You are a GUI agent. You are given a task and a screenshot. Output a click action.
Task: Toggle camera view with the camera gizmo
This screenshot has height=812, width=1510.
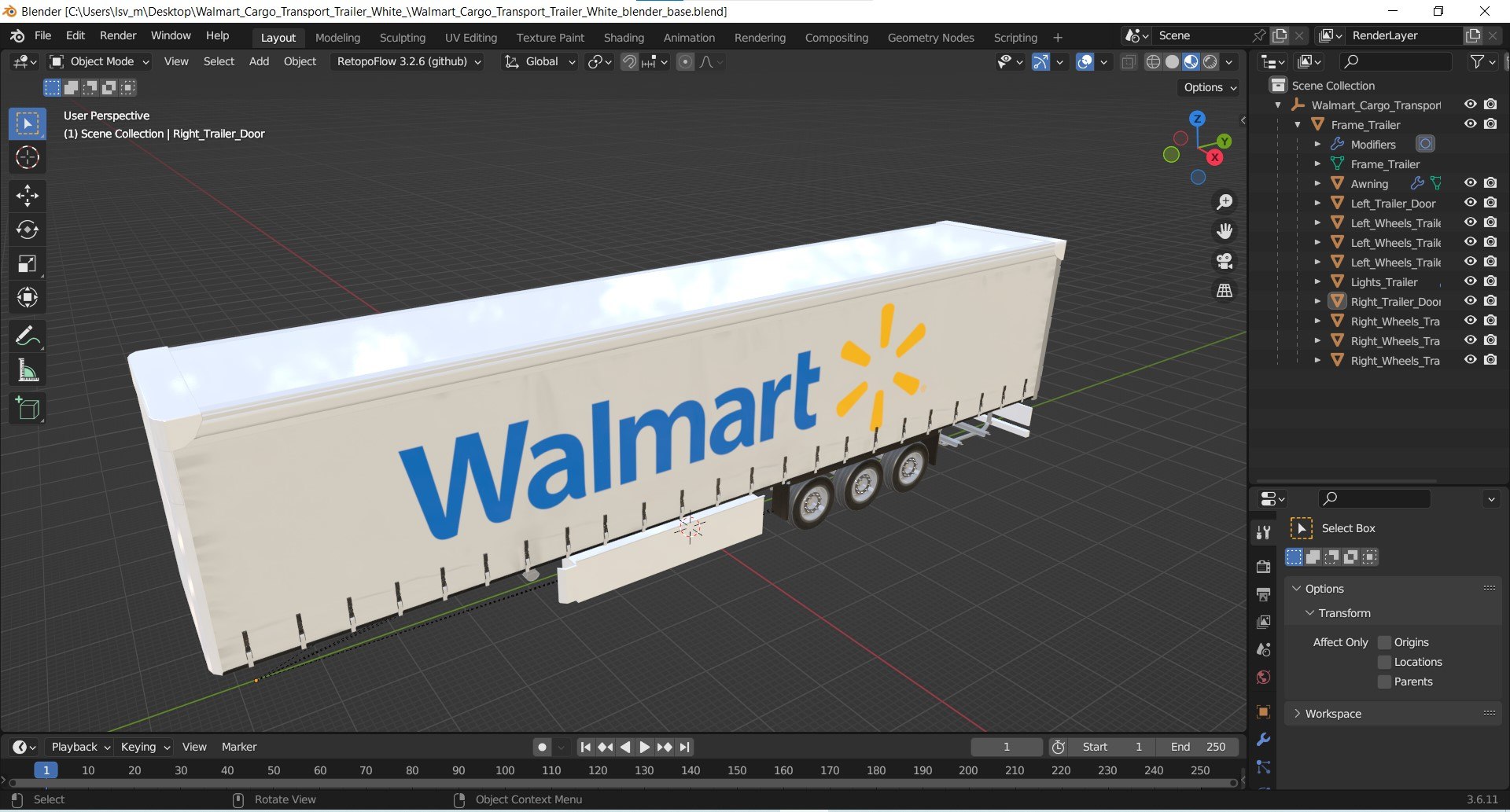click(x=1225, y=261)
